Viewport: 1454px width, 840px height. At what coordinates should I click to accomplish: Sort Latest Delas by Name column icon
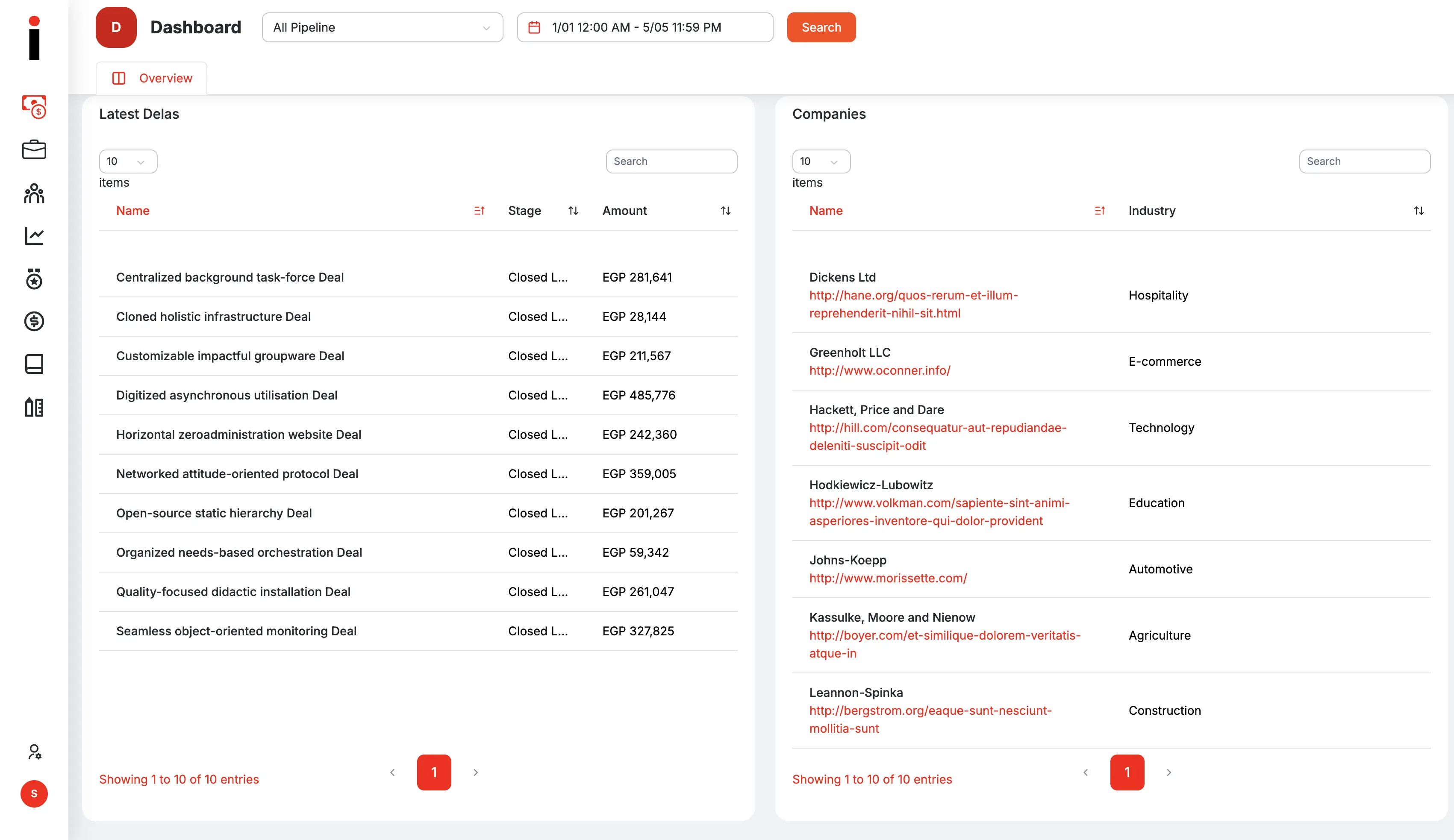pos(479,211)
